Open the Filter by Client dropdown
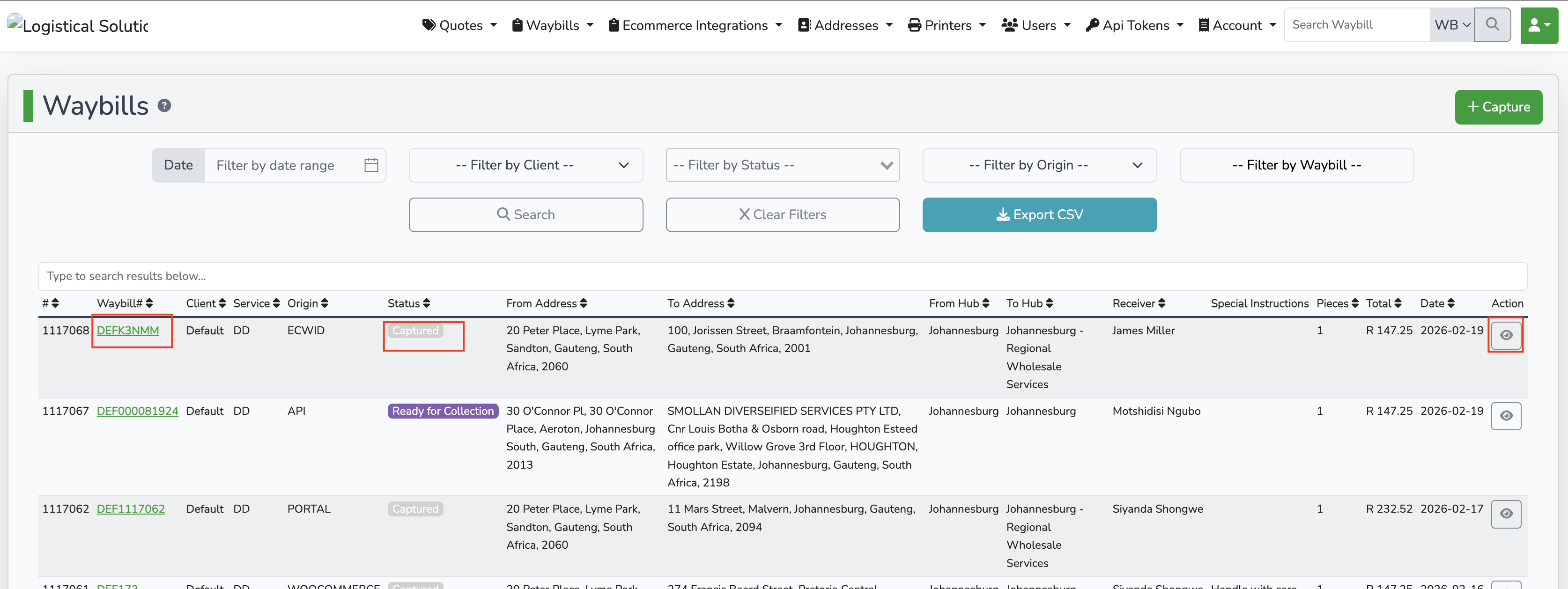The image size is (1568, 589). pos(525,165)
